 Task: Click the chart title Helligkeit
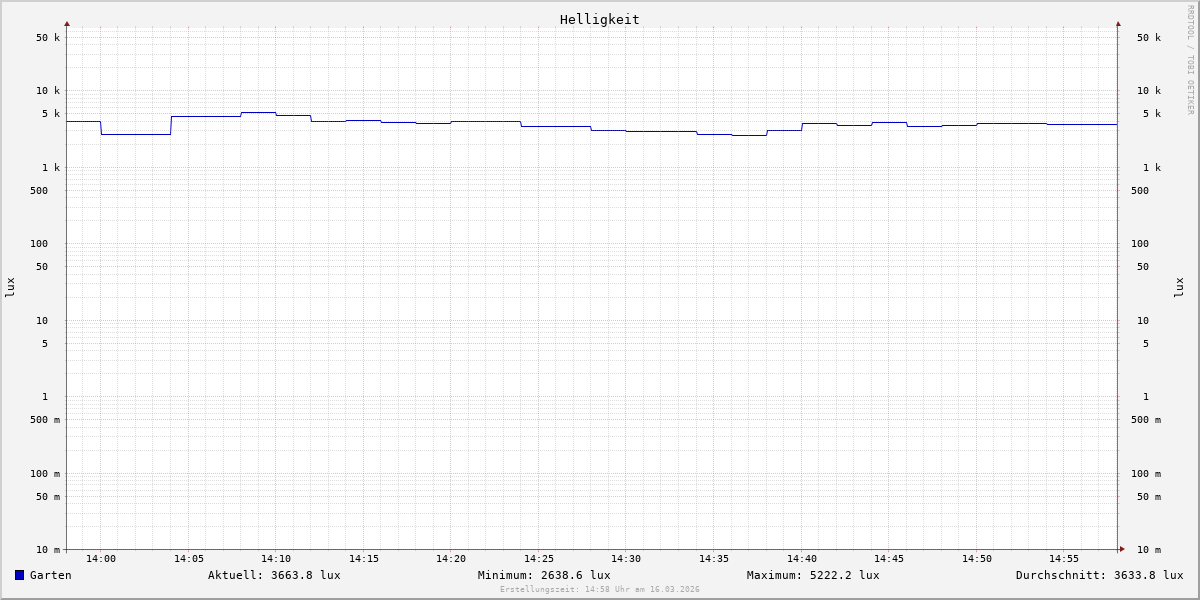599,19
